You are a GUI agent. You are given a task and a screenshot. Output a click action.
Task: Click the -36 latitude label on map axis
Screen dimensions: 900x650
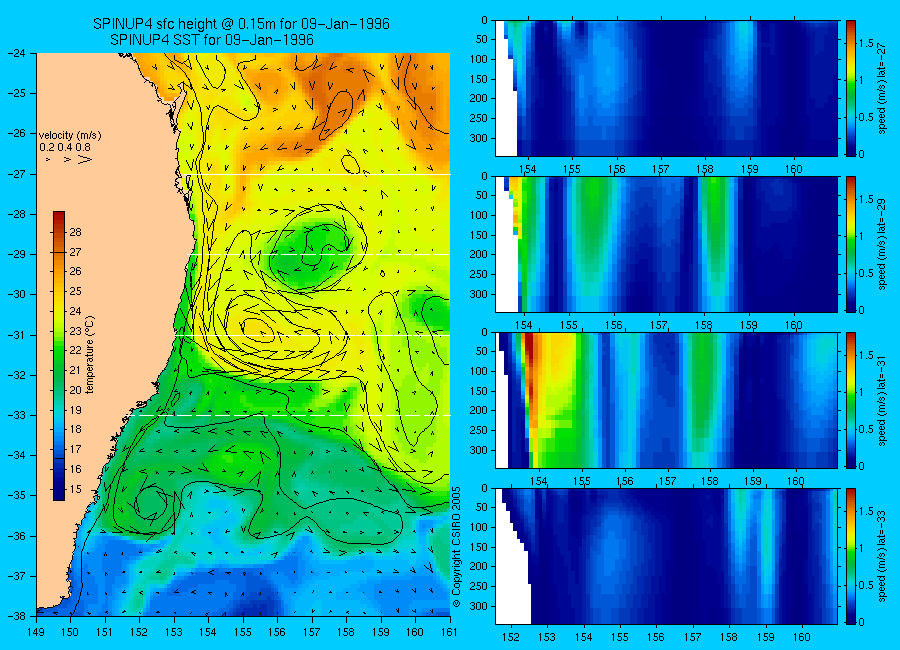pyautogui.click(x=16, y=536)
